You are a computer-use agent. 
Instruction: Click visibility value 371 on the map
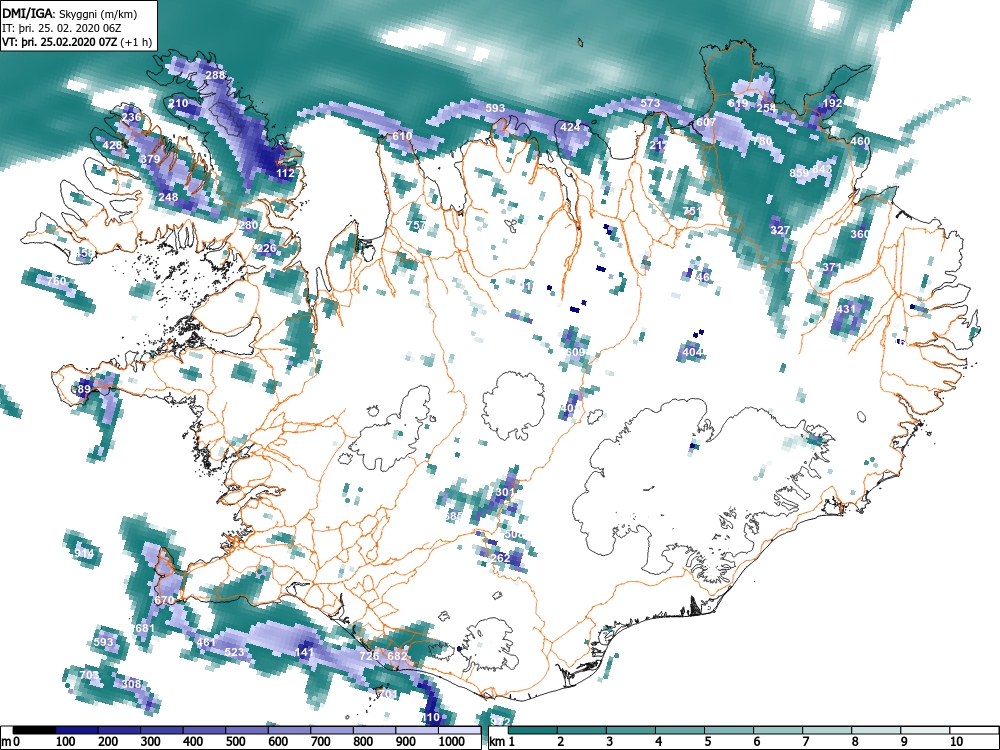pos(832,267)
